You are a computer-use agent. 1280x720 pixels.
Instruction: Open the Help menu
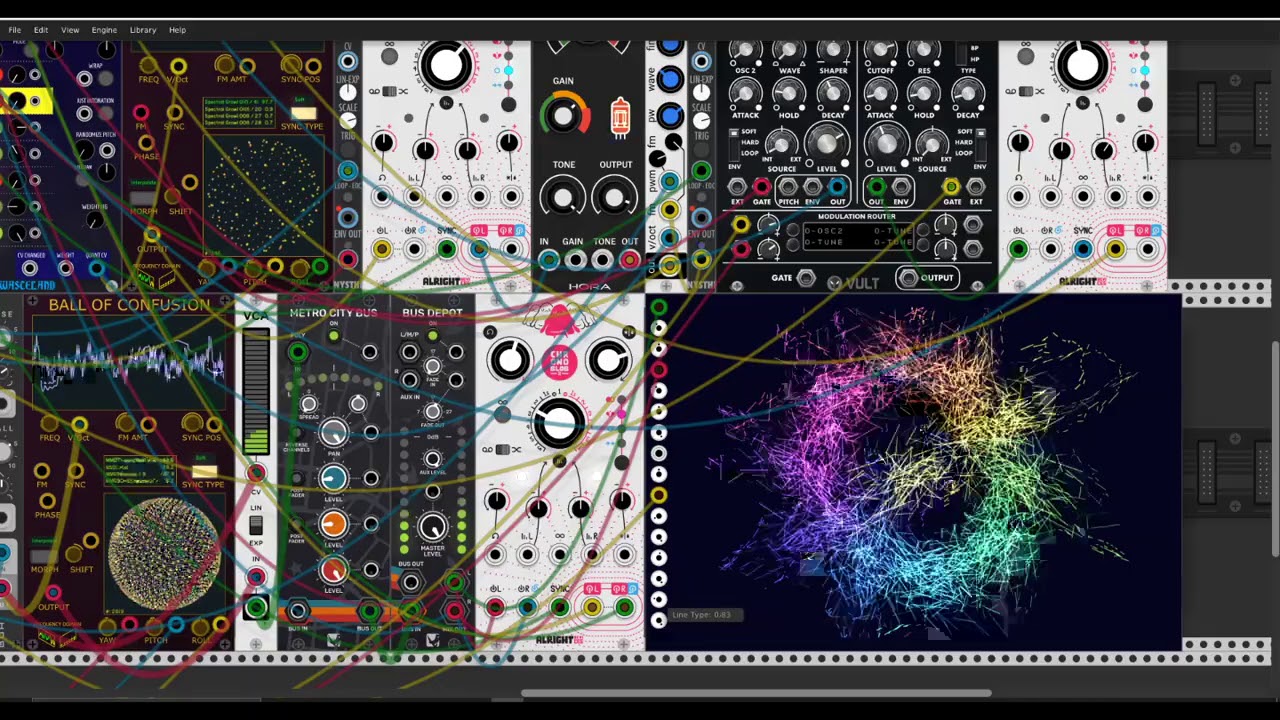click(177, 30)
